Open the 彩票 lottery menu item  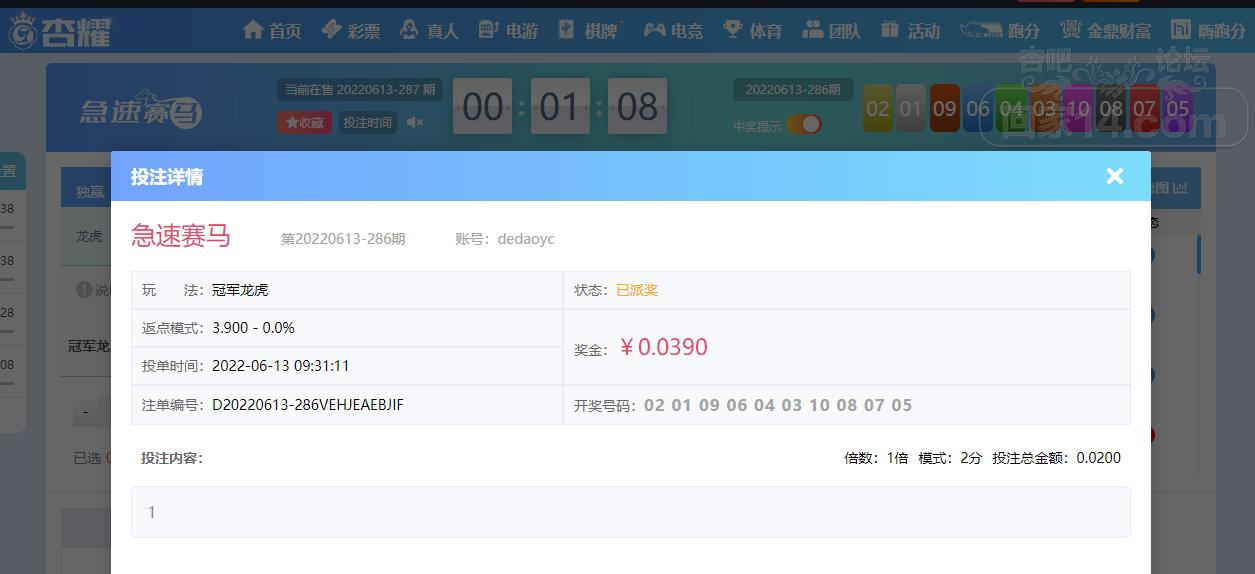(351, 30)
